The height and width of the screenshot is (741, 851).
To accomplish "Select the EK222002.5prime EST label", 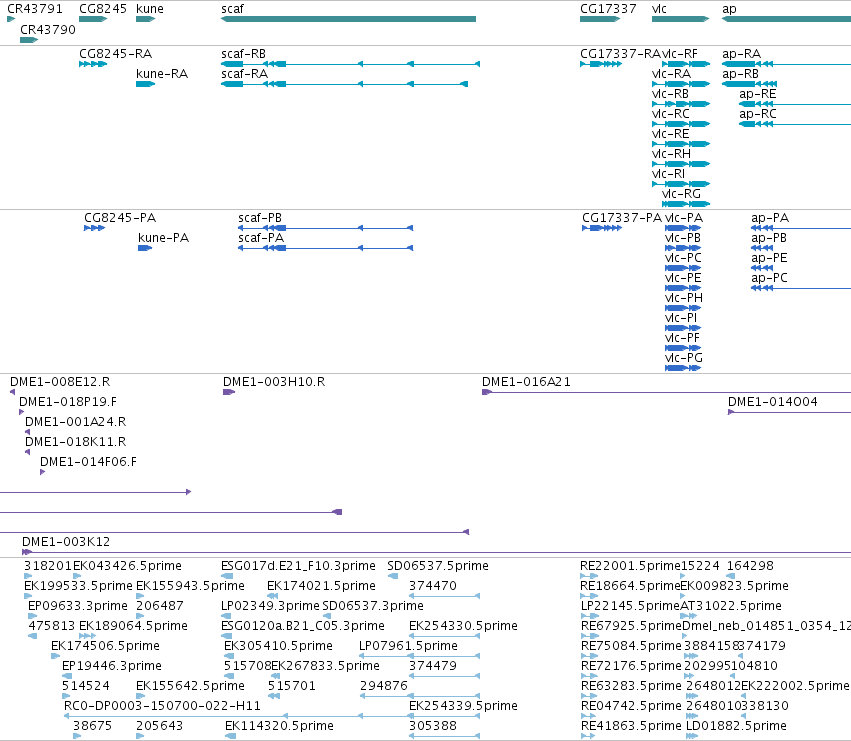I will click(795, 685).
